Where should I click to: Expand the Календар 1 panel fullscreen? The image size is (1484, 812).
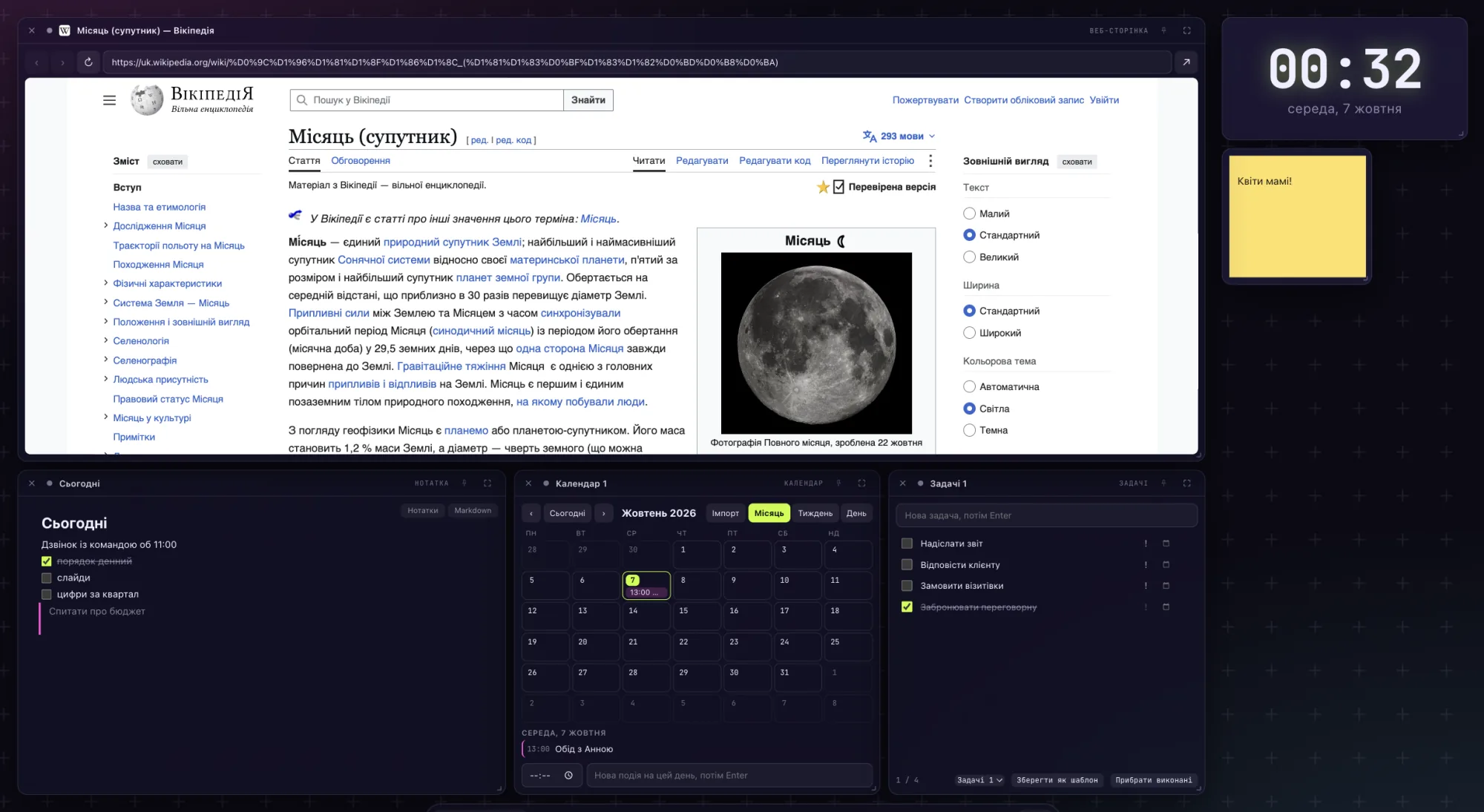pos(861,483)
